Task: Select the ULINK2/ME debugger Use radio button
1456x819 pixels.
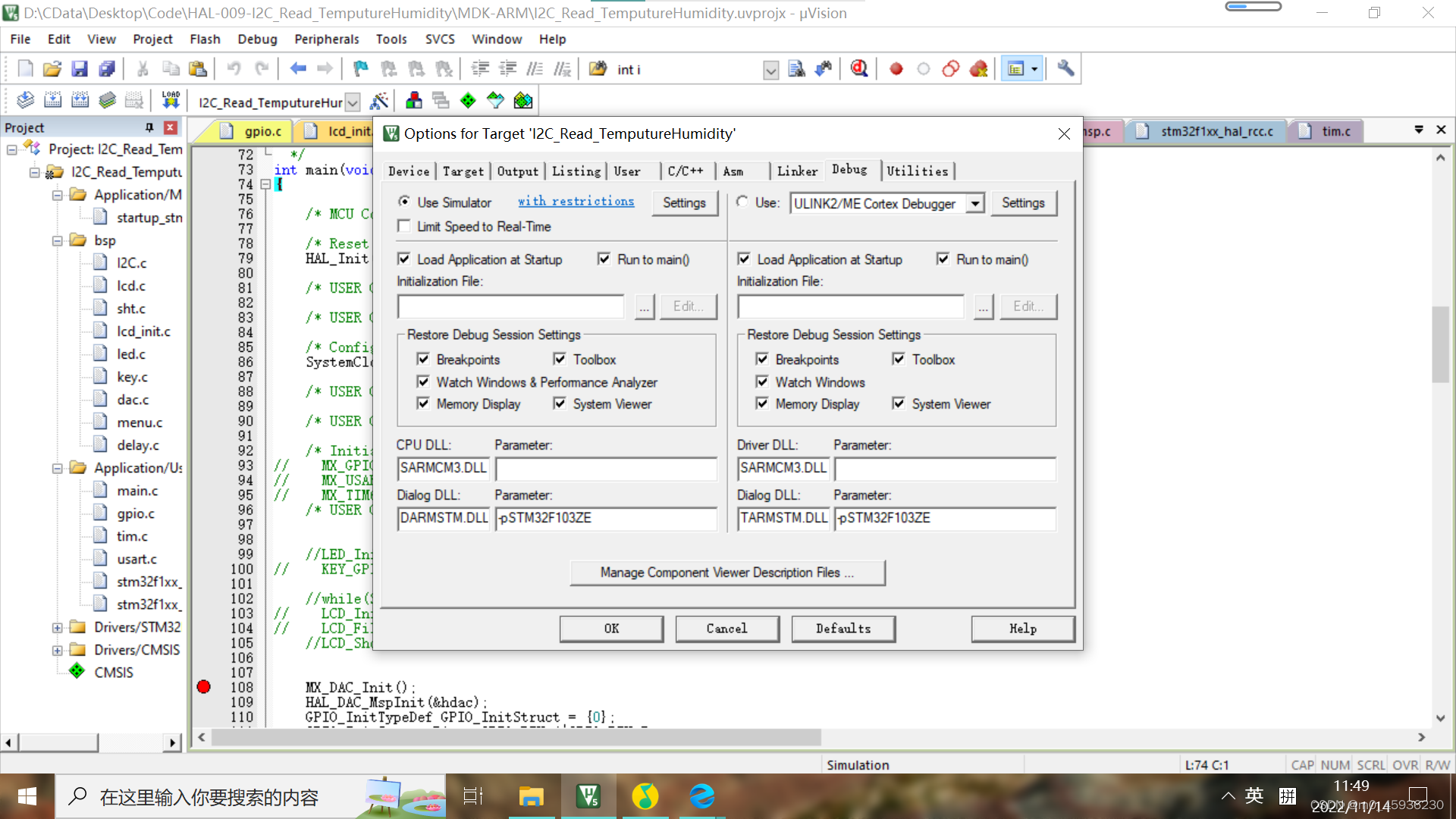Action: tap(742, 202)
